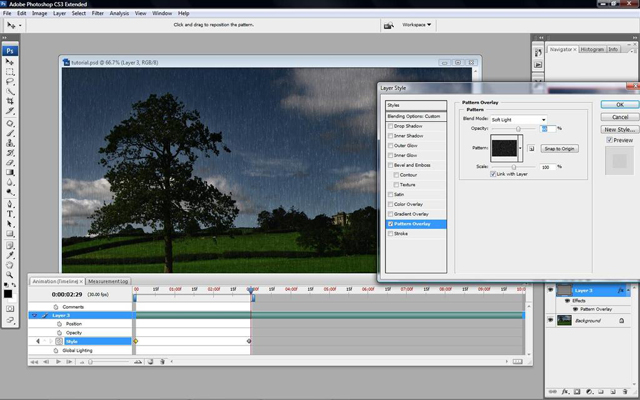Hide Layer 3 with eye icon

pos(550,290)
